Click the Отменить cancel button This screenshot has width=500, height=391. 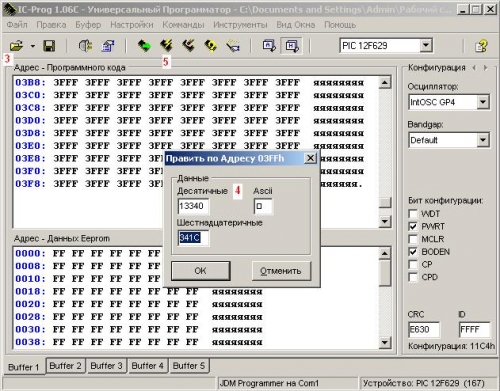coord(281,271)
